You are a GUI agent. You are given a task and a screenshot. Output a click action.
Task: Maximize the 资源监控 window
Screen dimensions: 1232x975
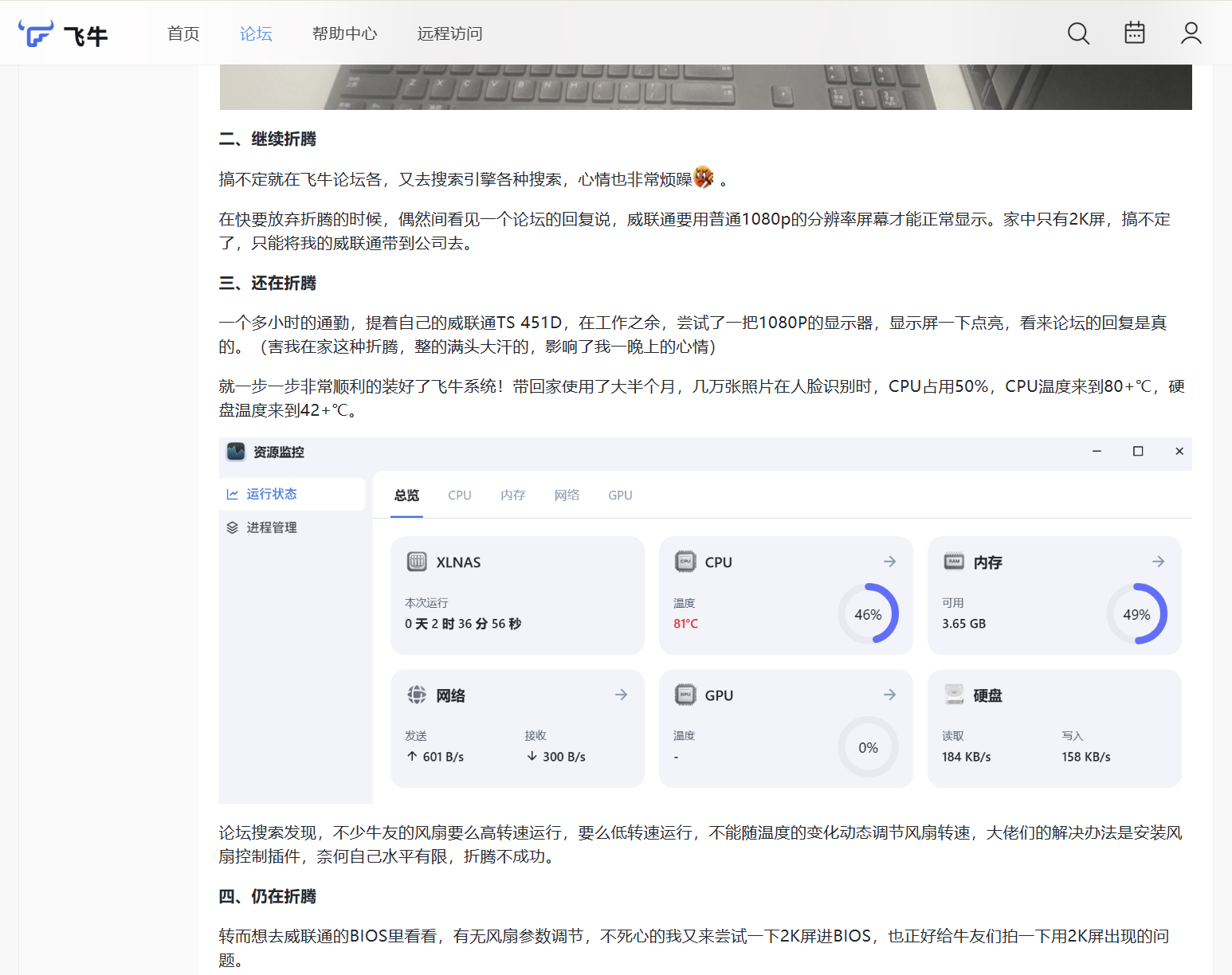[1138, 452]
